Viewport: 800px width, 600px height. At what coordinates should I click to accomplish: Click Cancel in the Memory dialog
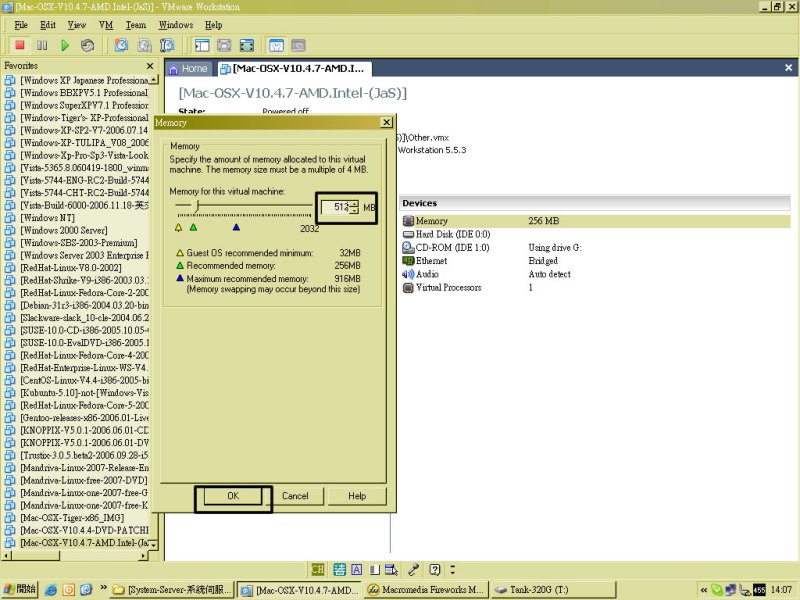pyautogui.click(x=295, y=496)
